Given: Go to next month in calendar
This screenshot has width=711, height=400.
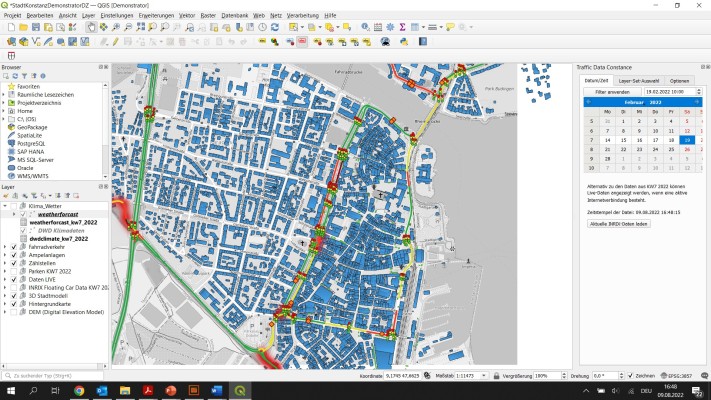Looking at the screenshot, I should pyautogui.click(x=697, y=102).
